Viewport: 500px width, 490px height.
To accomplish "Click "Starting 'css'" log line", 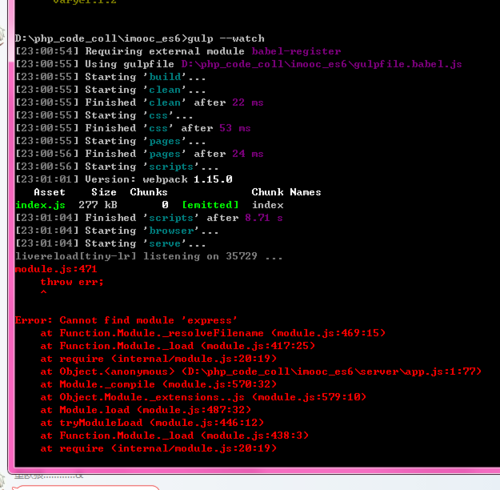I will tap(104, 115).
